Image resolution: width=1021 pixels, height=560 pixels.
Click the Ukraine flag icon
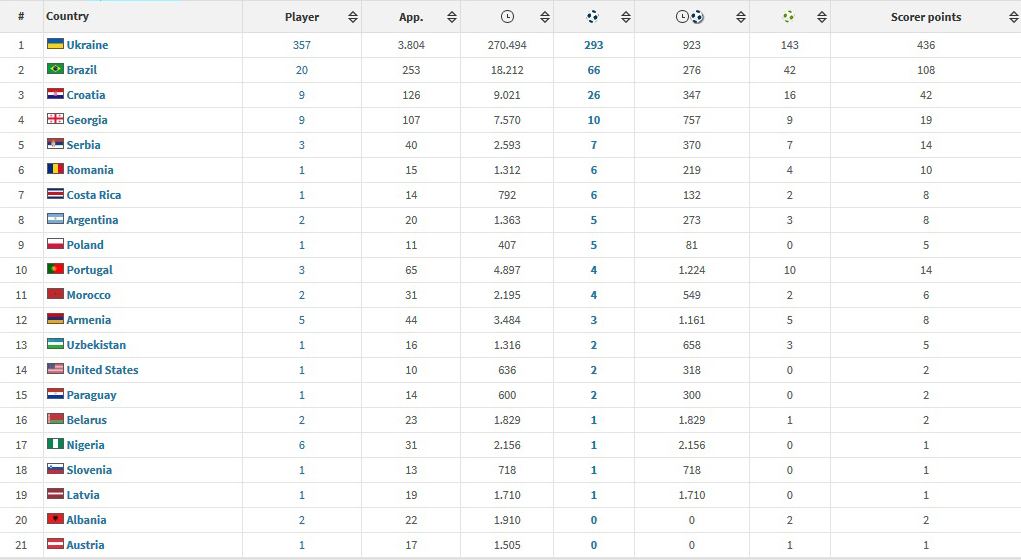(x=56, y=45)
